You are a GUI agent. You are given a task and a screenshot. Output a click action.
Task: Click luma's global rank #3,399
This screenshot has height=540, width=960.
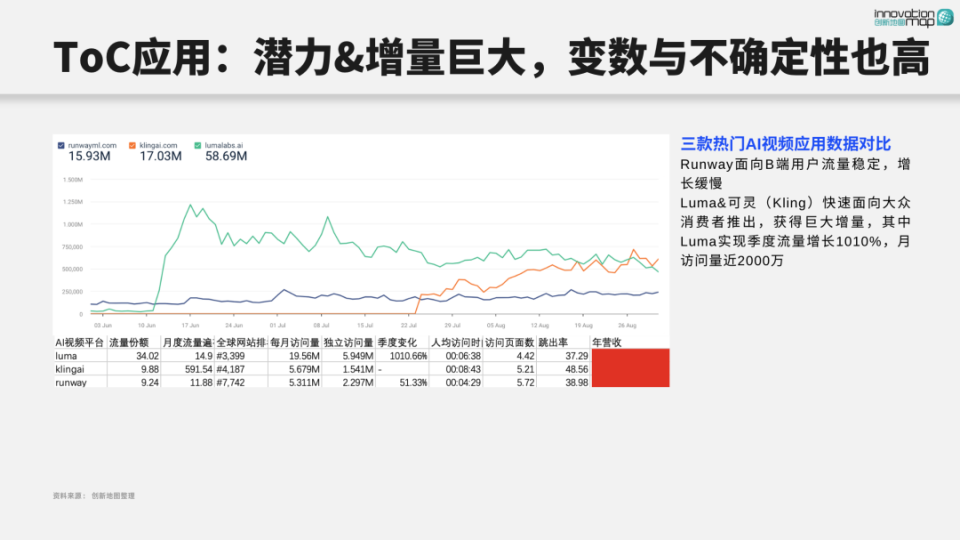(x=231, y=356)
